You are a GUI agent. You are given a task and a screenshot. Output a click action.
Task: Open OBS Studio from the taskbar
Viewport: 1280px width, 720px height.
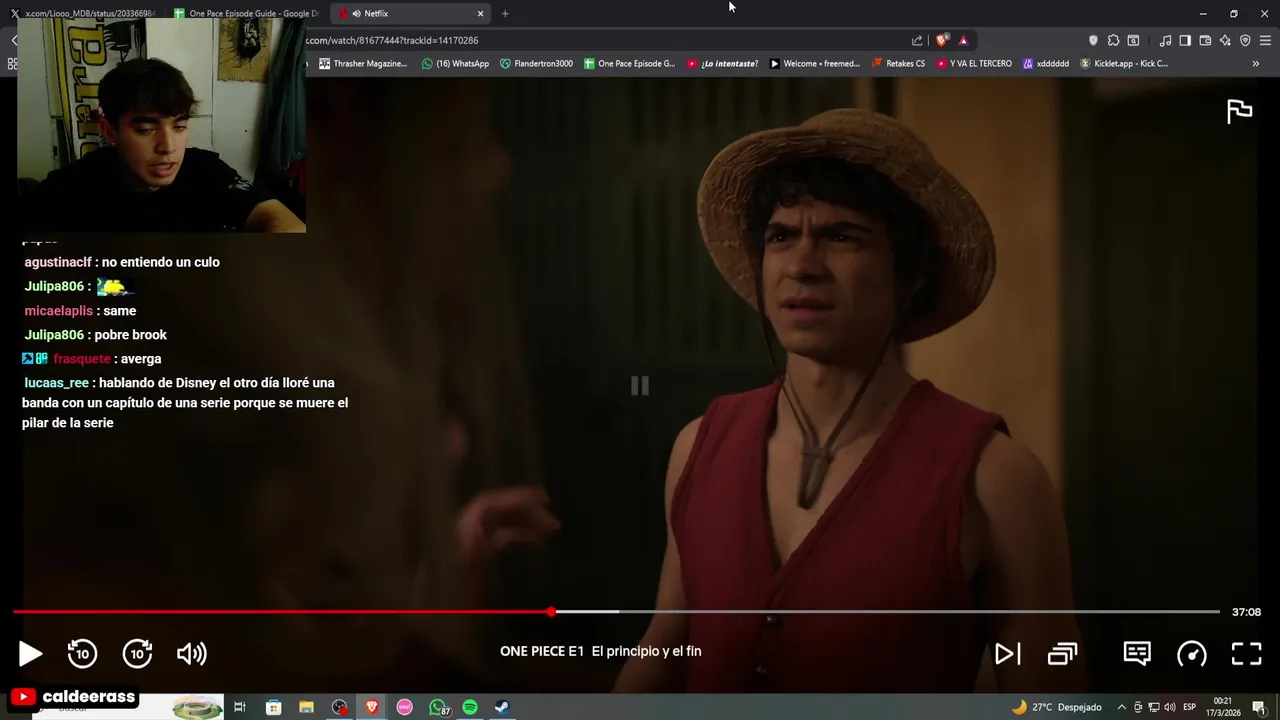340,707
